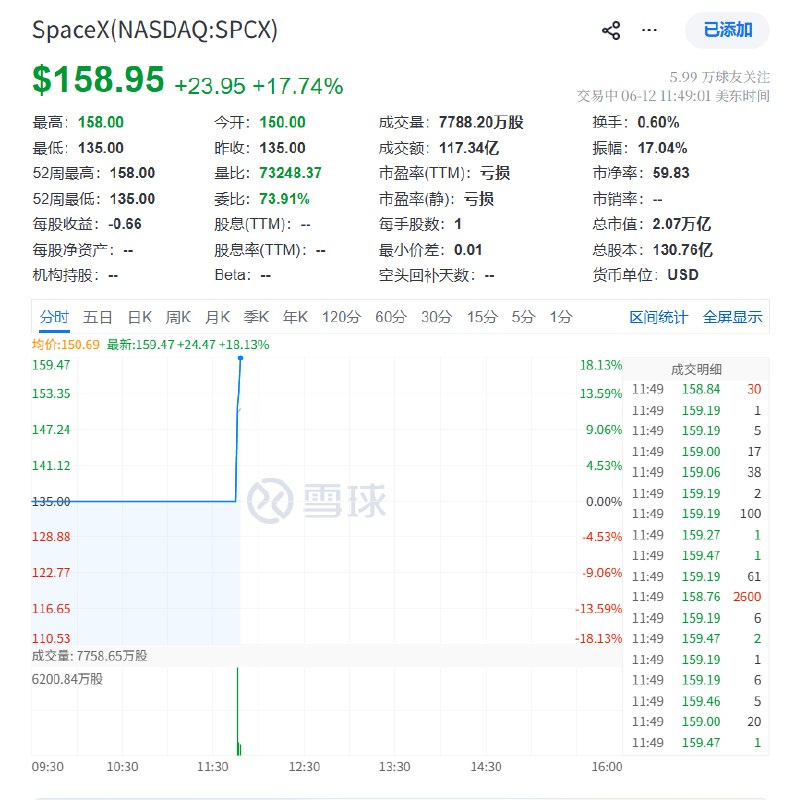The width and height of the screenshot is (795, 800).
Task: Select the 1分 chart tab
Action: coord(561,317)
